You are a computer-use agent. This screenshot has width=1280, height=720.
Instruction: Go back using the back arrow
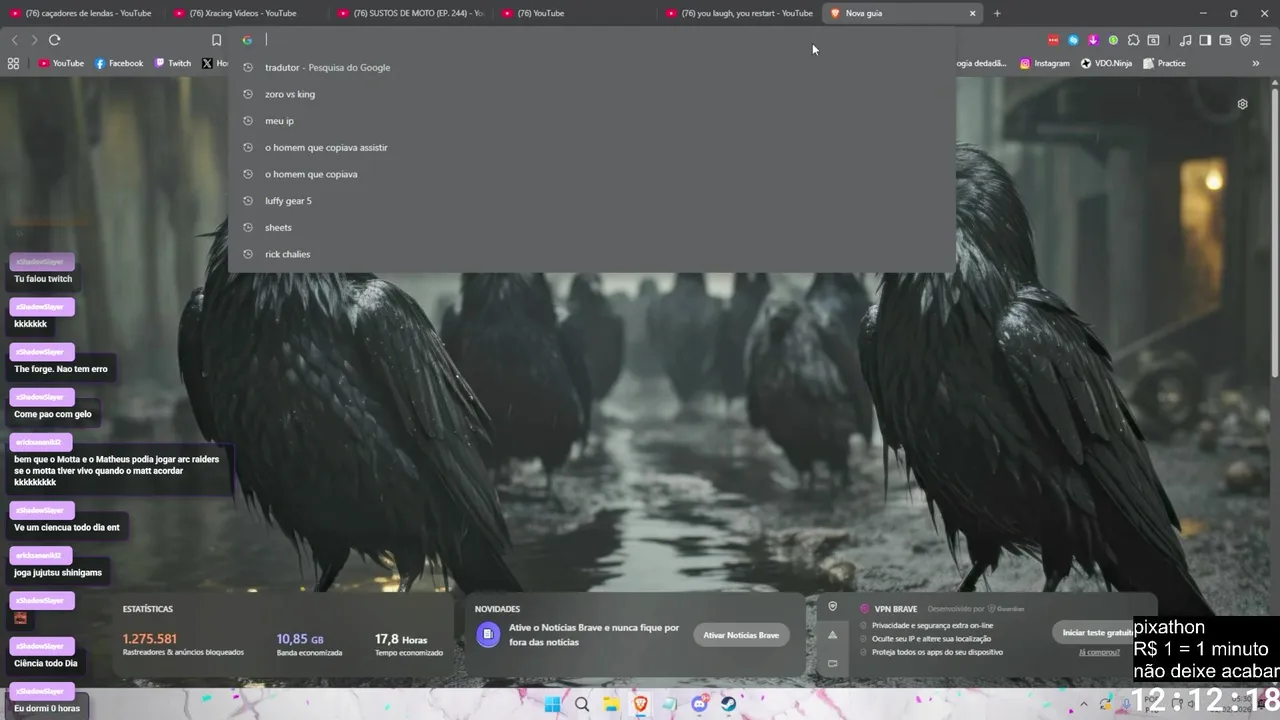pos(14,40)
